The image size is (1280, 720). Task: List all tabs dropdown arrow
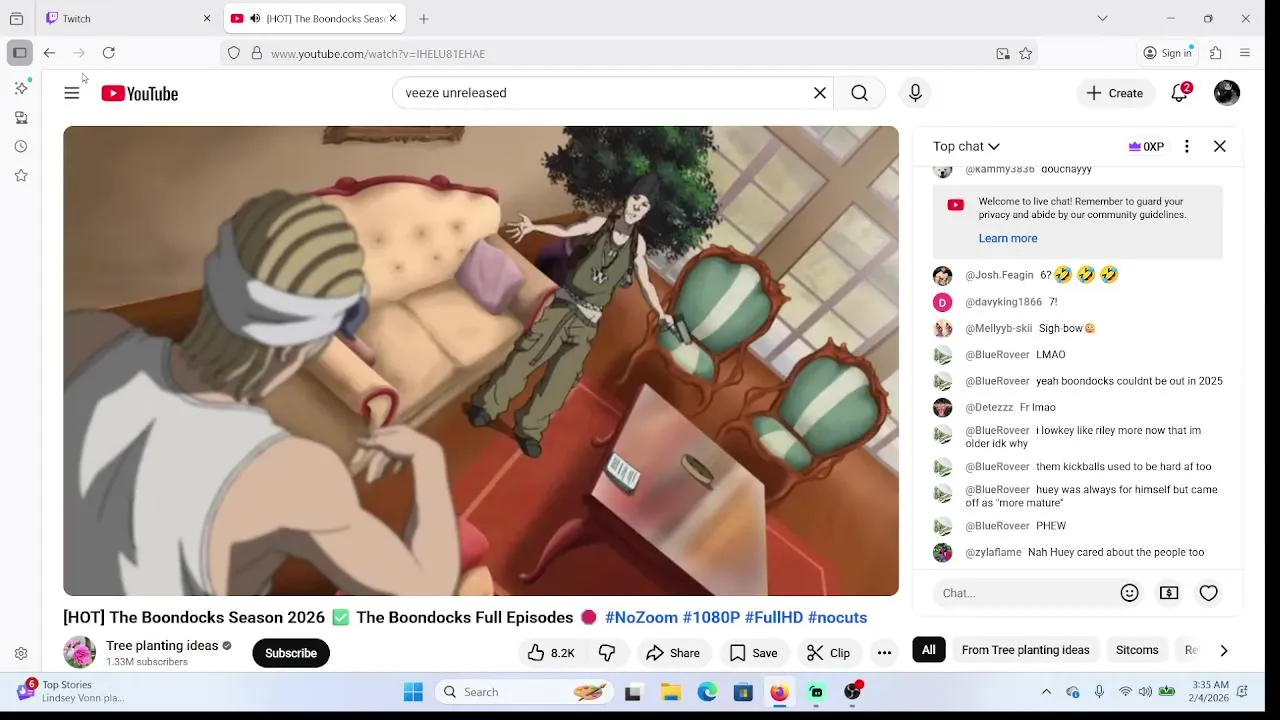pos(1102,18)
